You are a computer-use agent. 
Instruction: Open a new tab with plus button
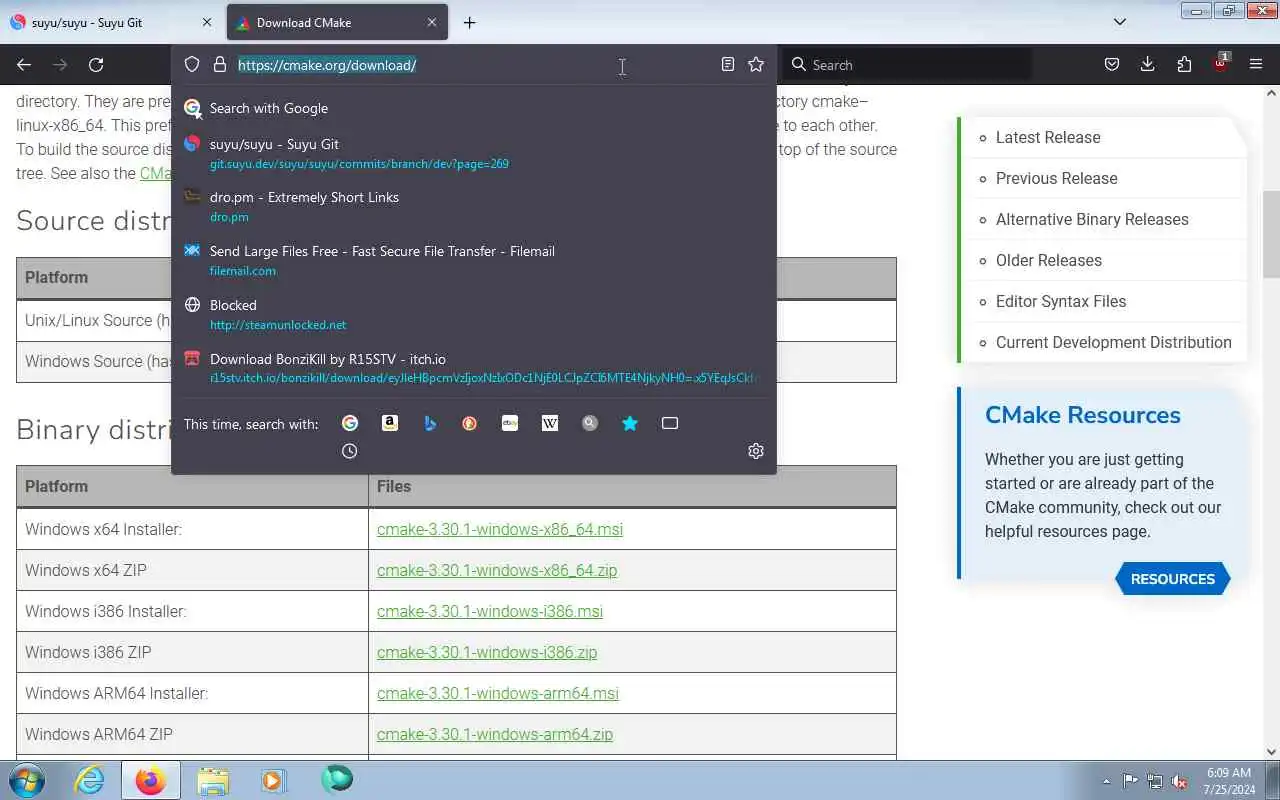[x=469, y=22]
